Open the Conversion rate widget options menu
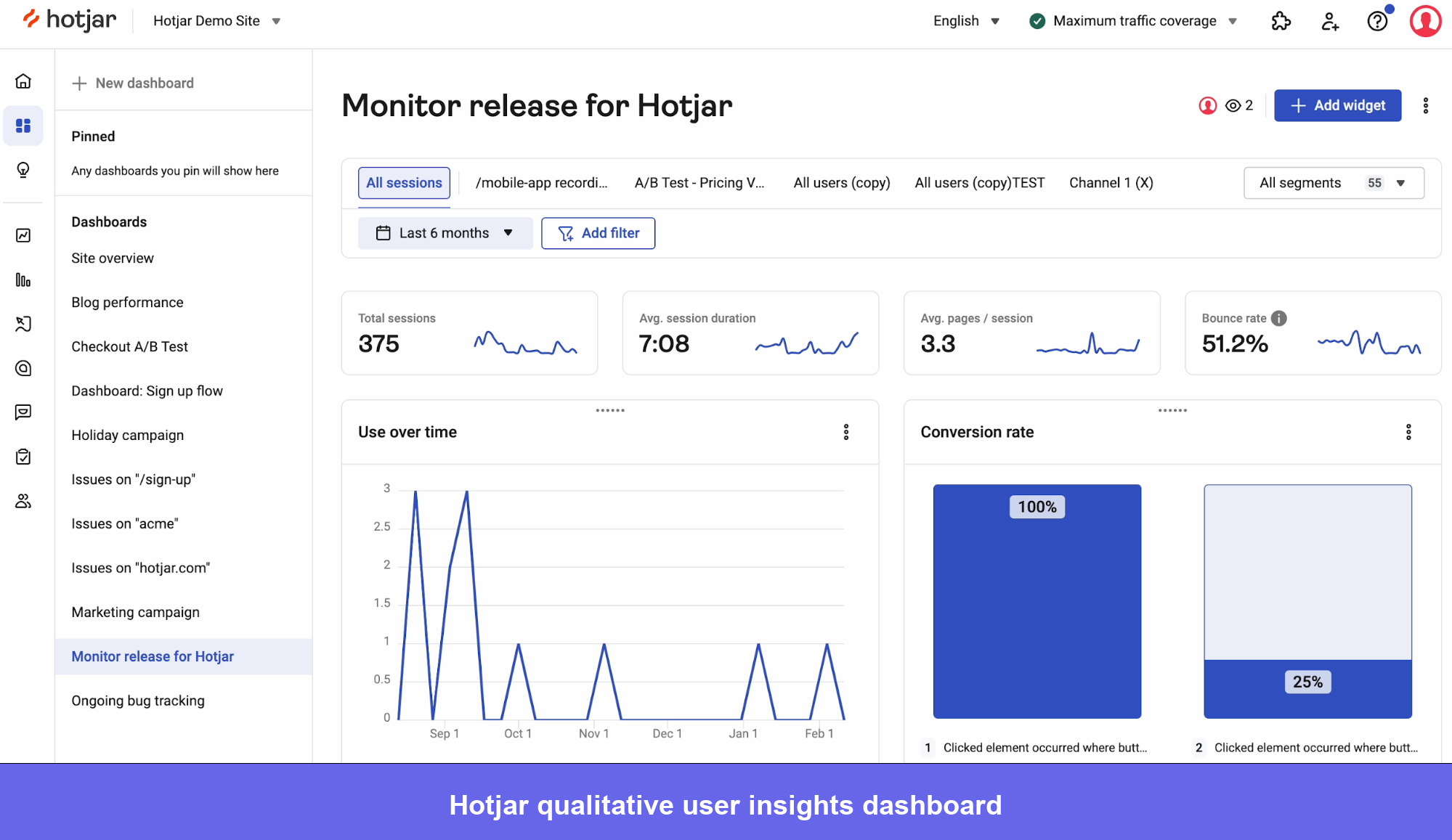 coord(1408,431)
